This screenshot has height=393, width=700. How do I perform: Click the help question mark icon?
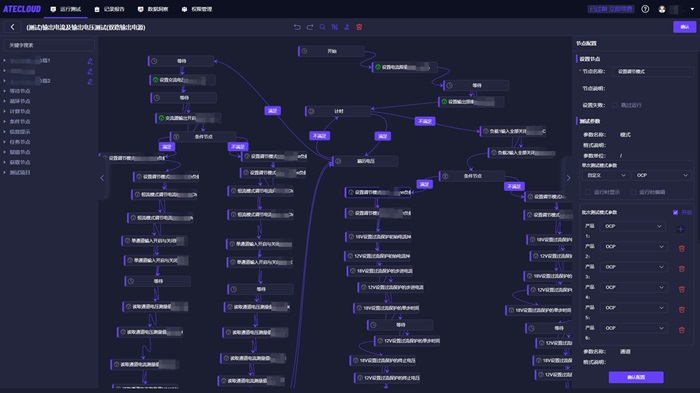point(645,9)
